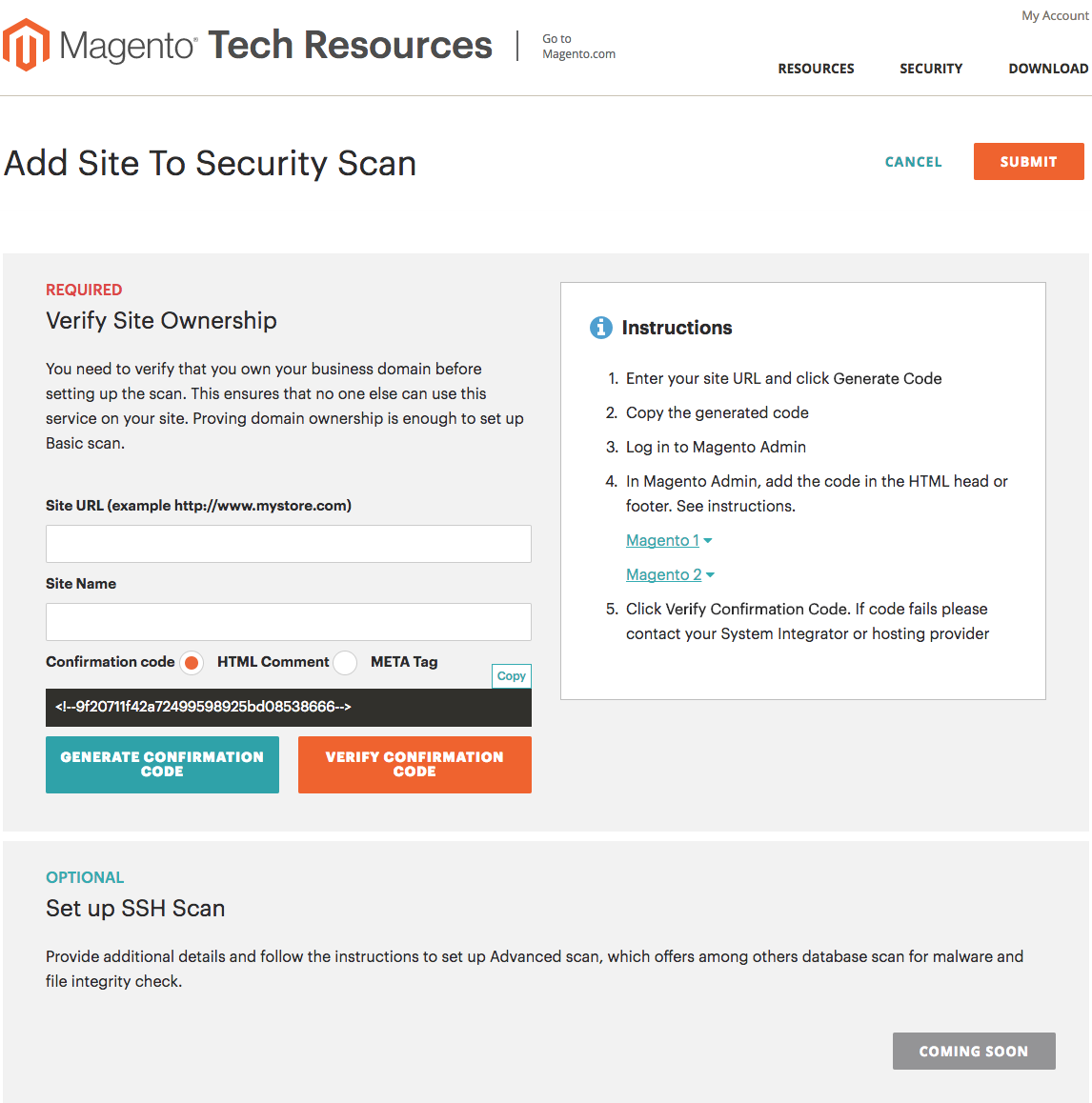Click the orange Magento logo icon
1092x1103 pixels.
coord(26,45)
